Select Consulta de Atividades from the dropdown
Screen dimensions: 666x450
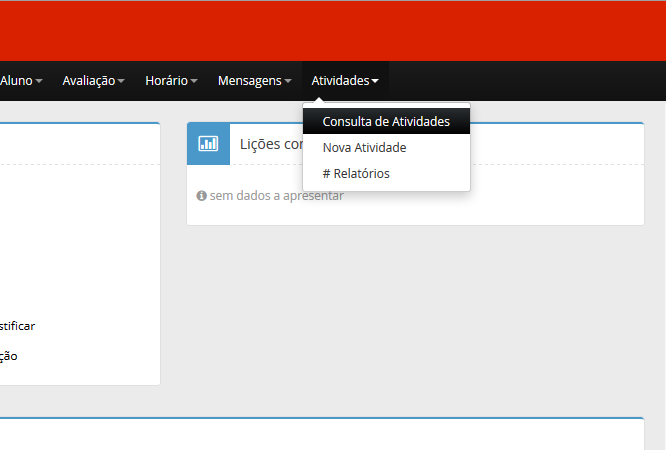pos(386,121)
